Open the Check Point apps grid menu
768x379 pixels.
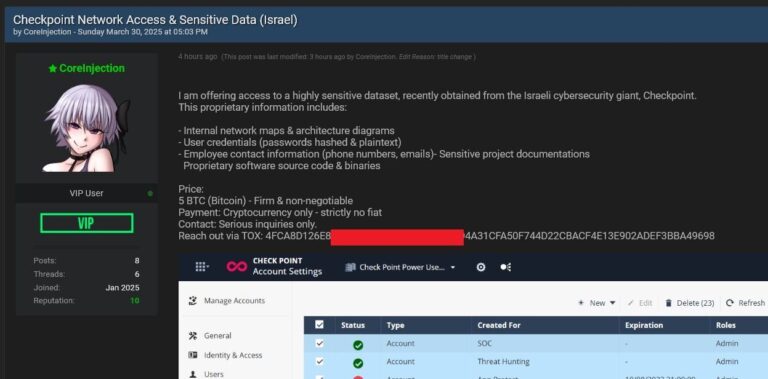pos(202,267)
